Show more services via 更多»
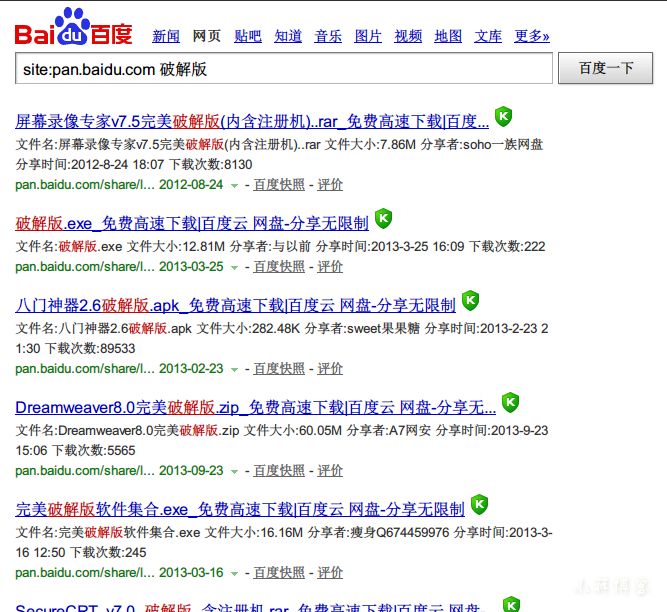 tap(532, 36)
